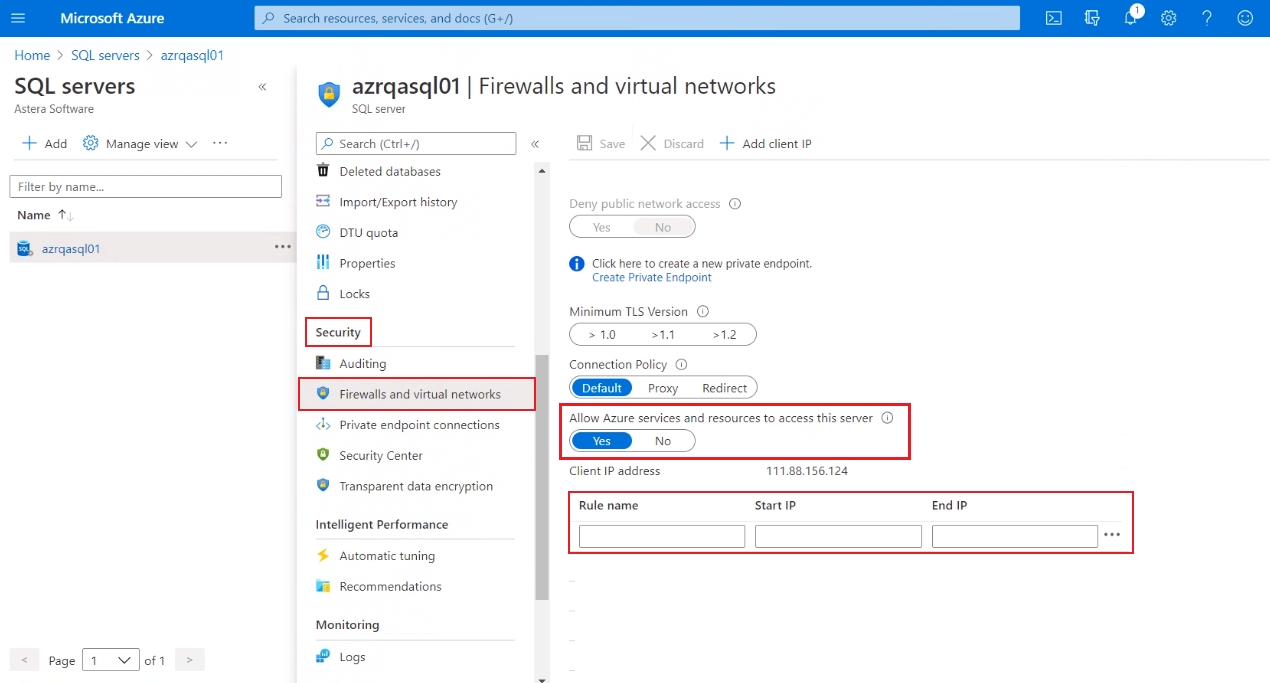The width and height of the screenshot is (1270, 683).
Task: Open DTU quota
Action: tap(368, 233)
